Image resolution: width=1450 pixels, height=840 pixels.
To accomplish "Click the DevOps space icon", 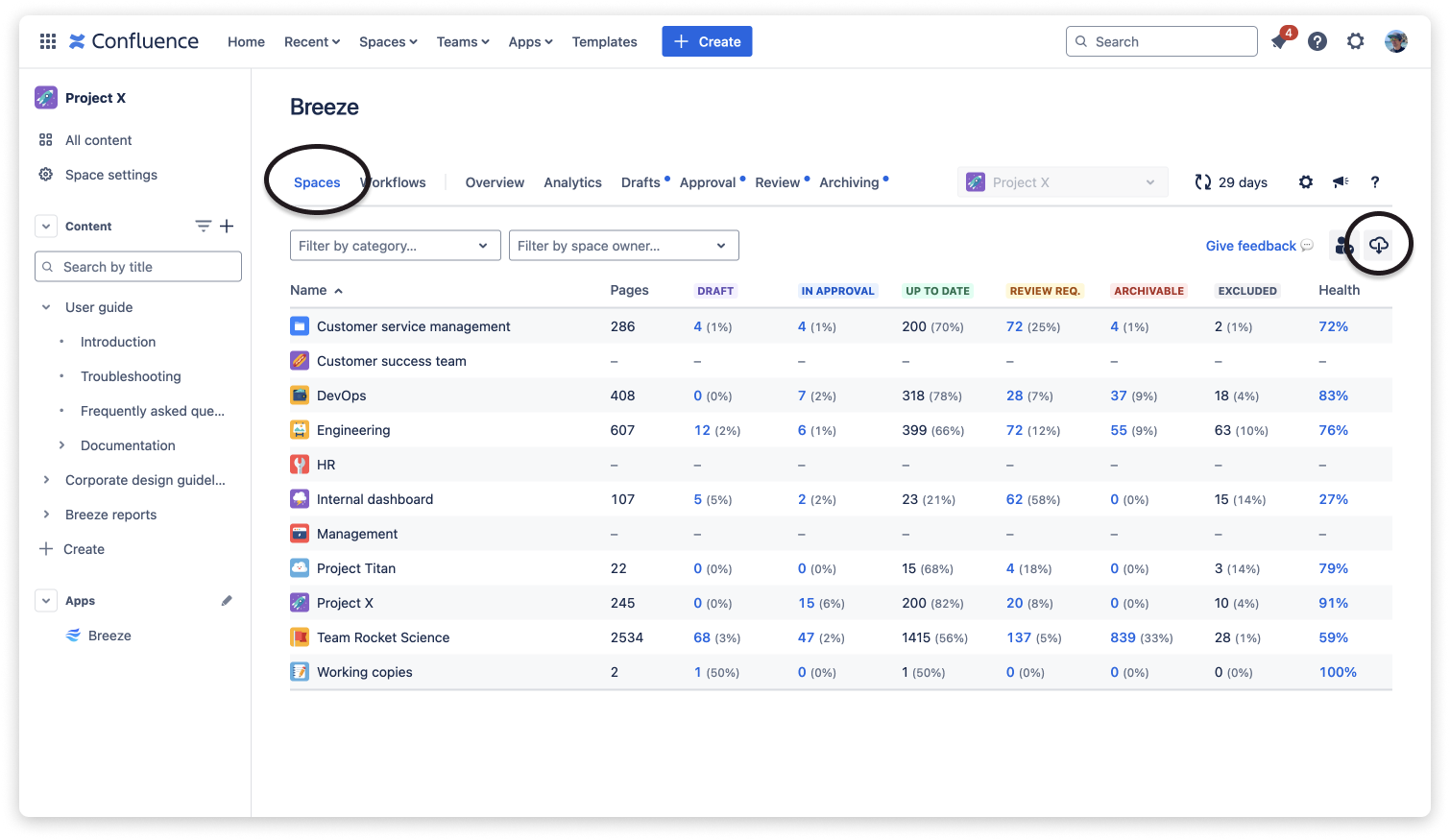I will (300, 396).
